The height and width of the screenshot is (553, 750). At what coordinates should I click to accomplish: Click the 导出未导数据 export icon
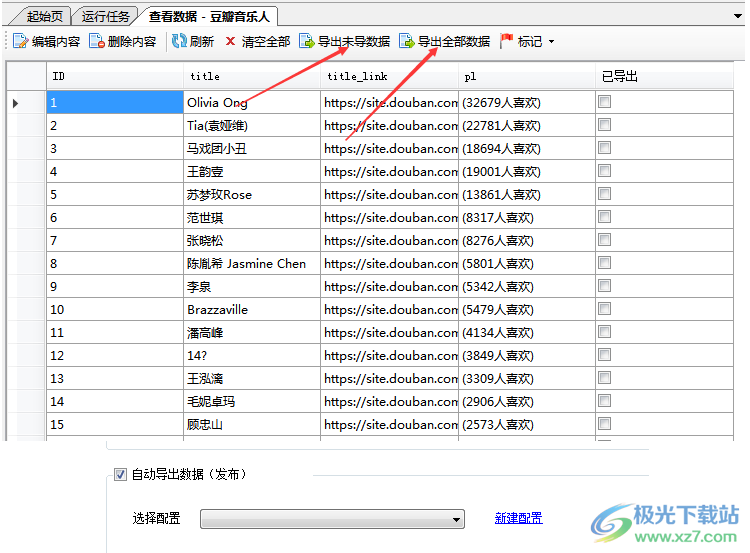click(x=307, y=42)
